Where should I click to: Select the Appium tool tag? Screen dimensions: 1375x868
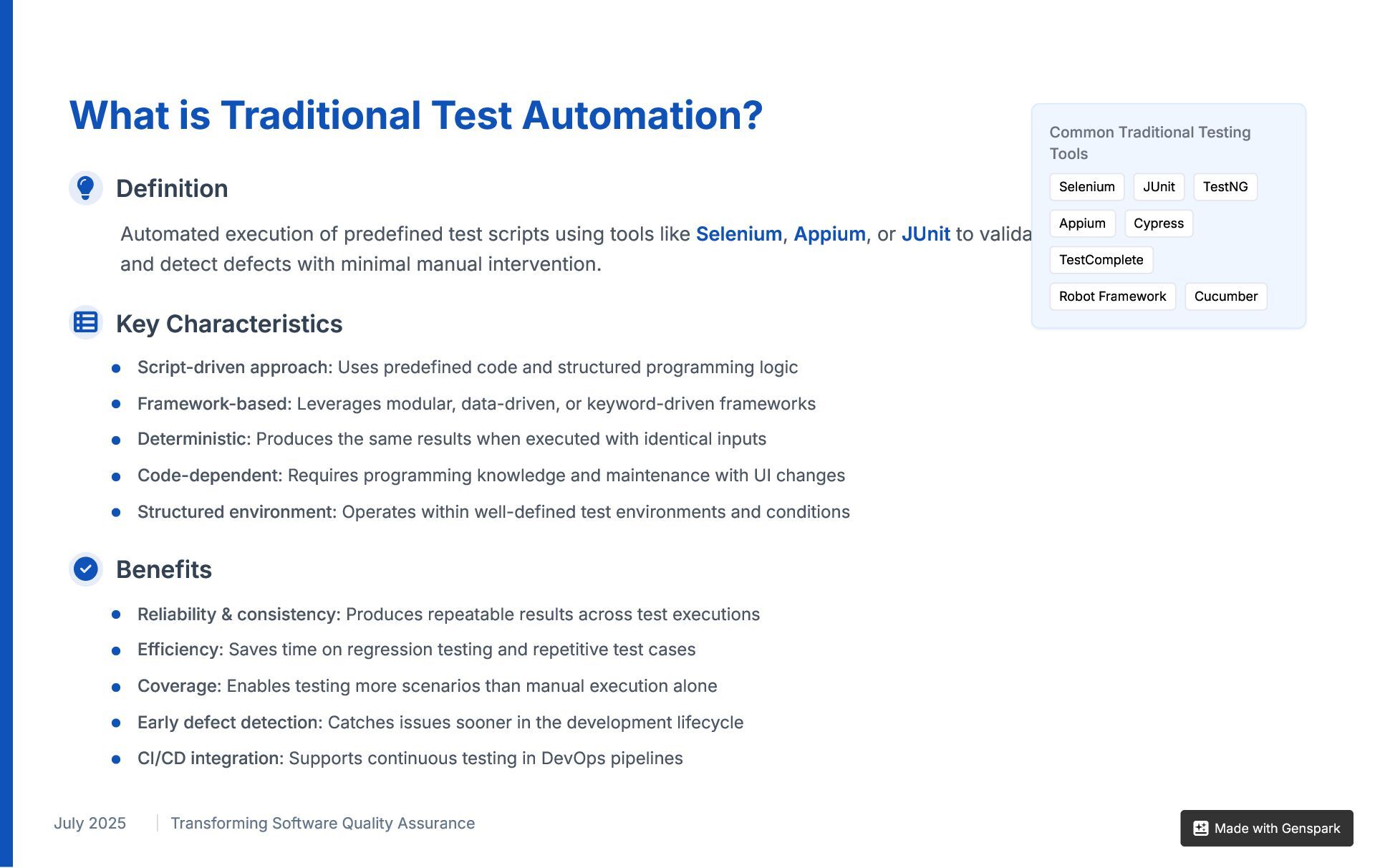coord(1082,223)
